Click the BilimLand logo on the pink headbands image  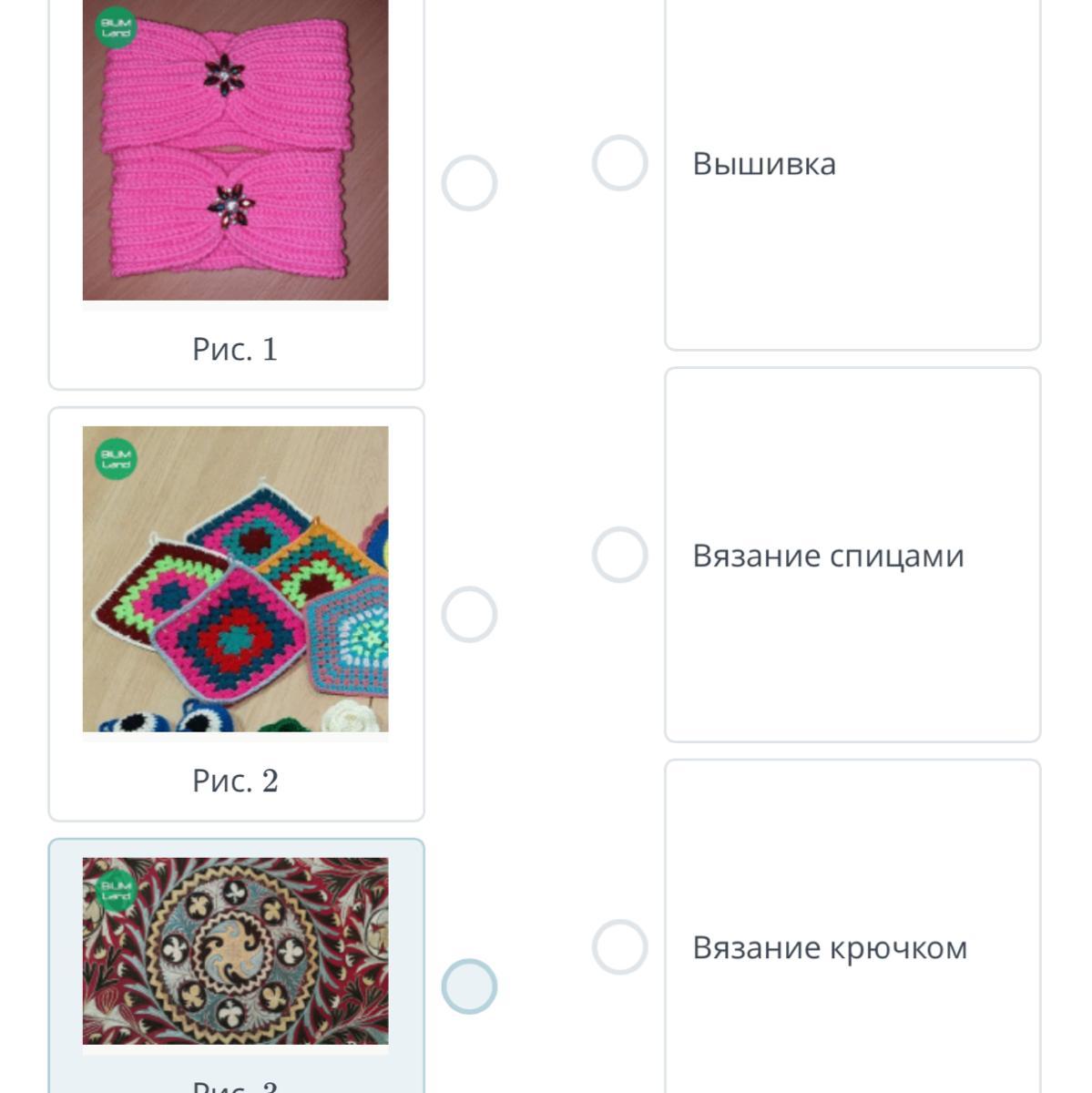coord(116,26)
